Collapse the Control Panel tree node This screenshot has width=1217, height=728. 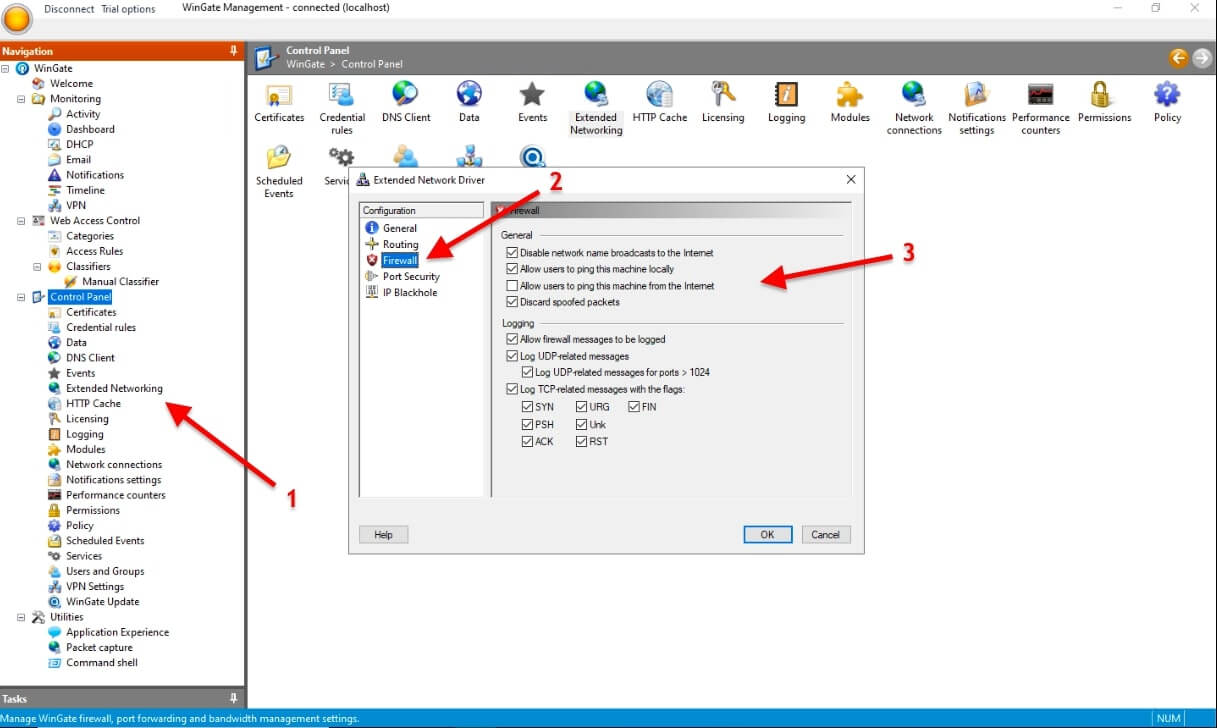click(21, 297)
